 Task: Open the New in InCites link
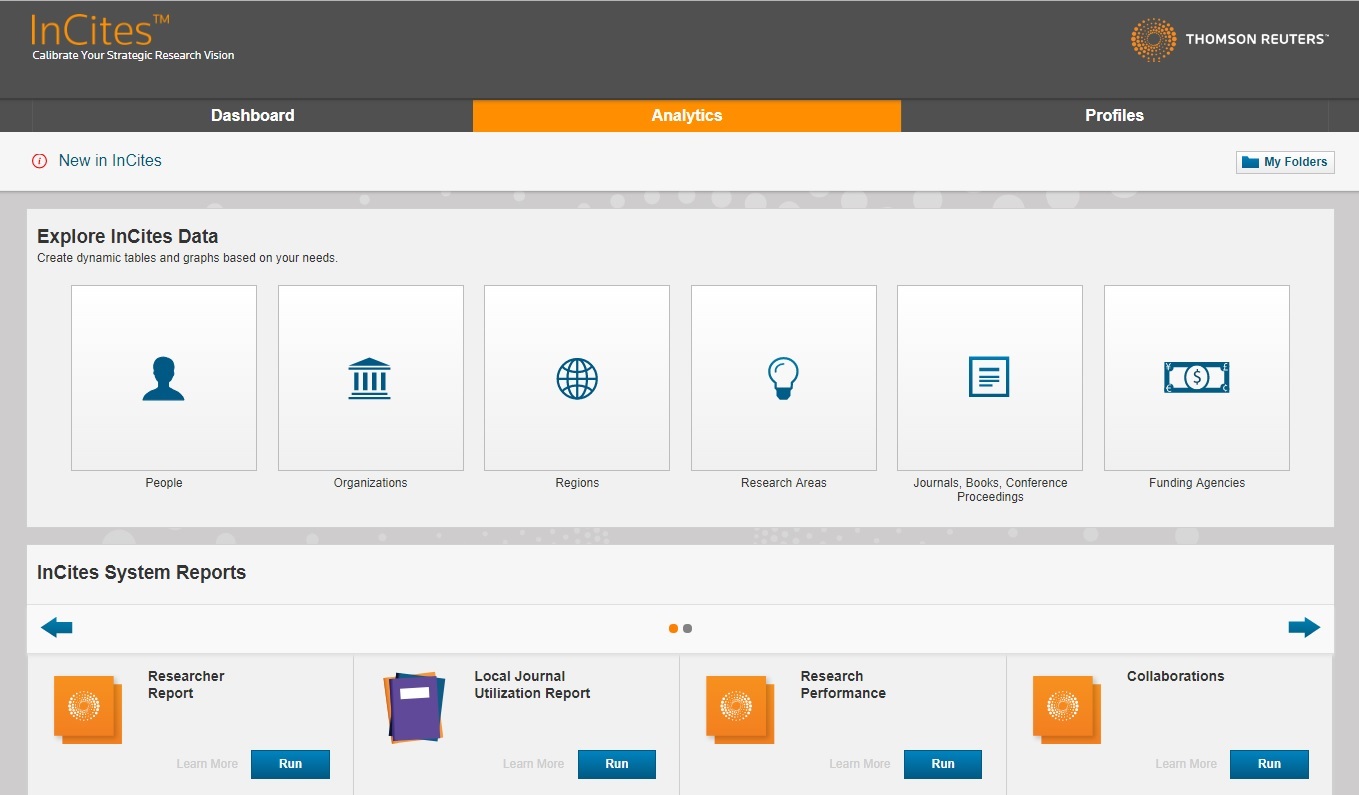(110, 161)
